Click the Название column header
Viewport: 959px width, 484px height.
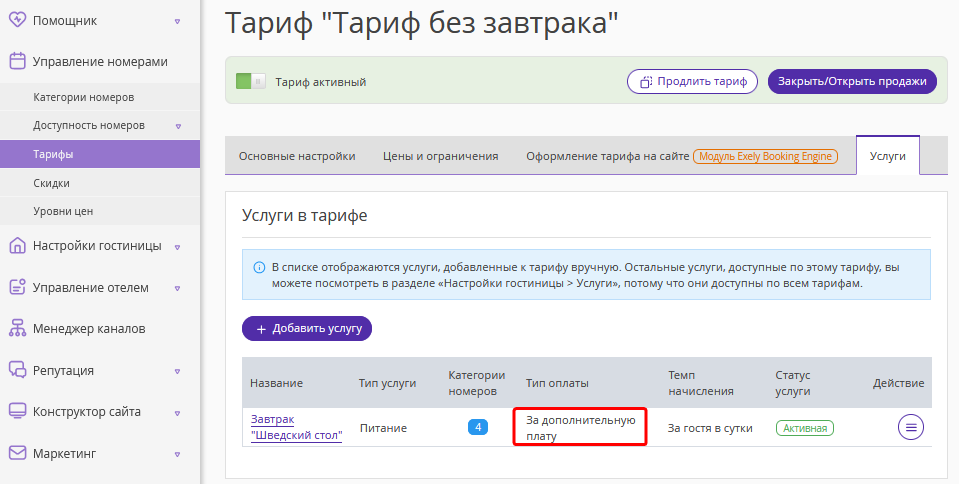pos(276,383)
